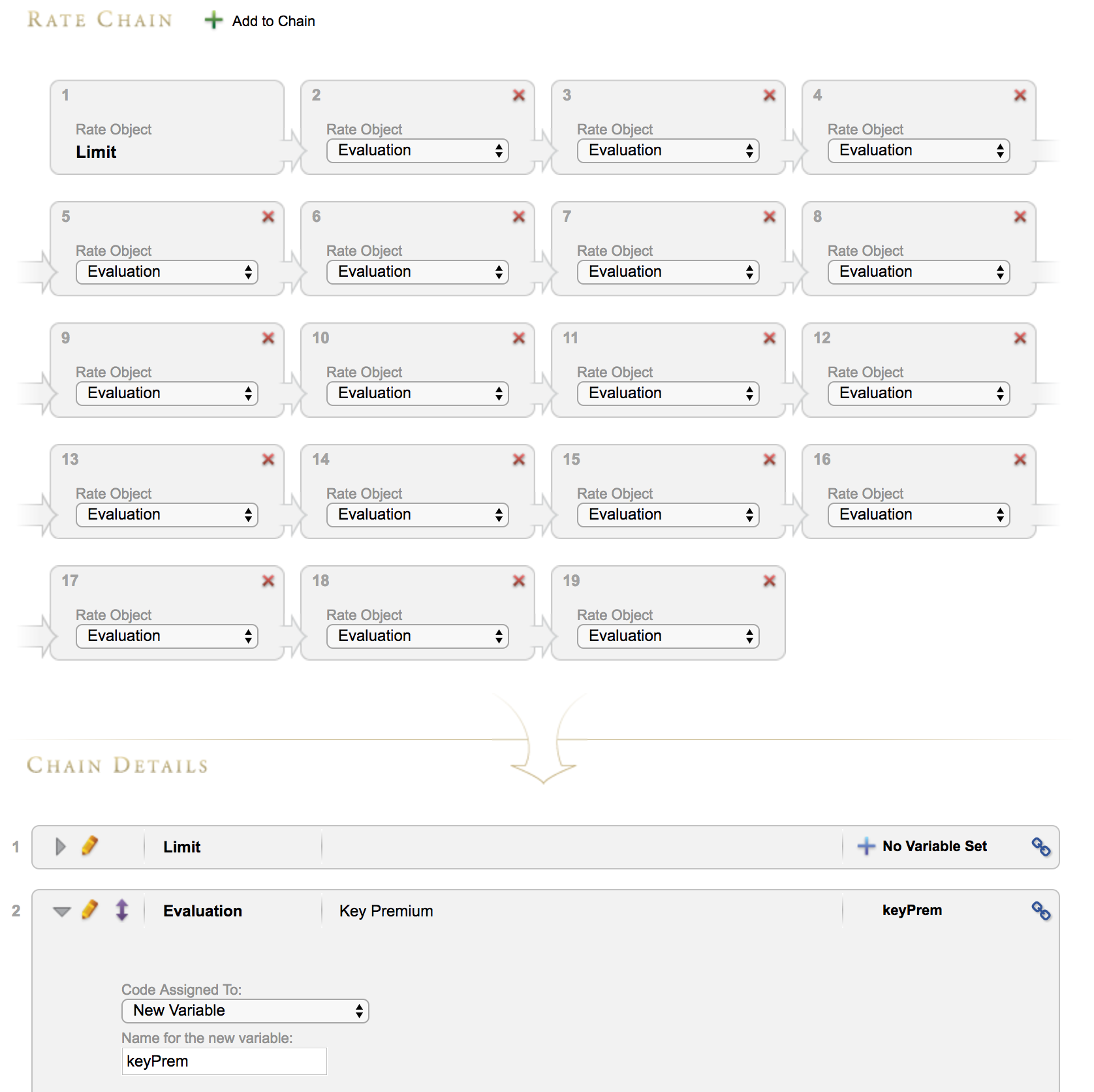Click the blue plus beside No Variable Set
Screen dimensions: 1094x1092
point(866,847)
